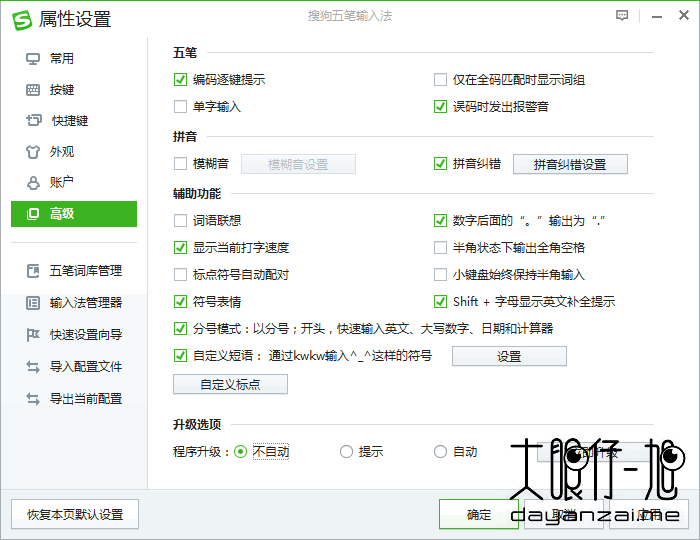Click the 快速设置向导 flag icon

click(x=33, y=335)
